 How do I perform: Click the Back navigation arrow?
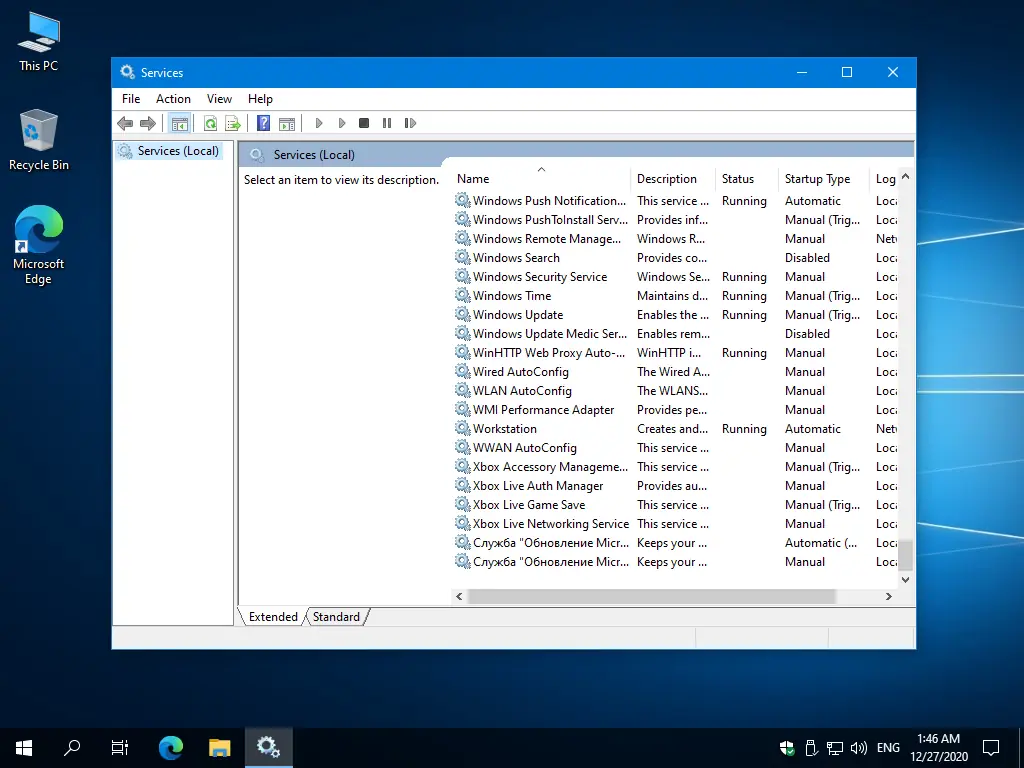124,122
